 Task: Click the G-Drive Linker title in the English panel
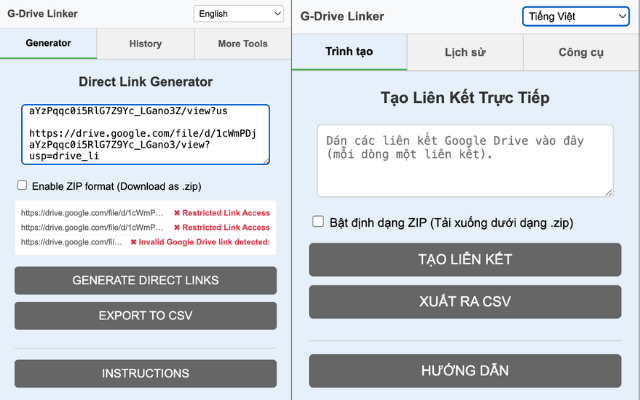42,14
